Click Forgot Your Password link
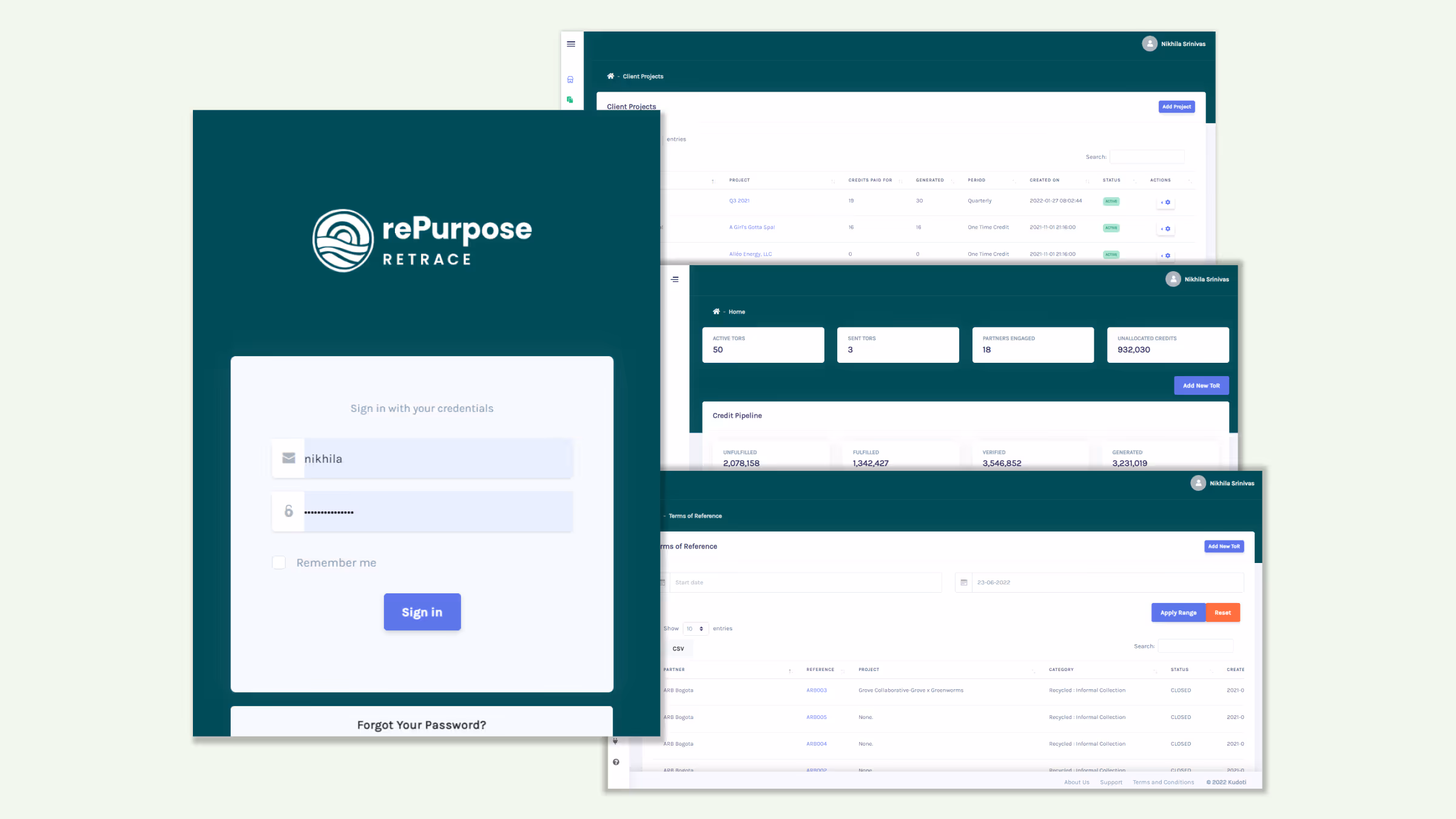Viewport: 1456px width, 819px height. click(x=422, y=725)
